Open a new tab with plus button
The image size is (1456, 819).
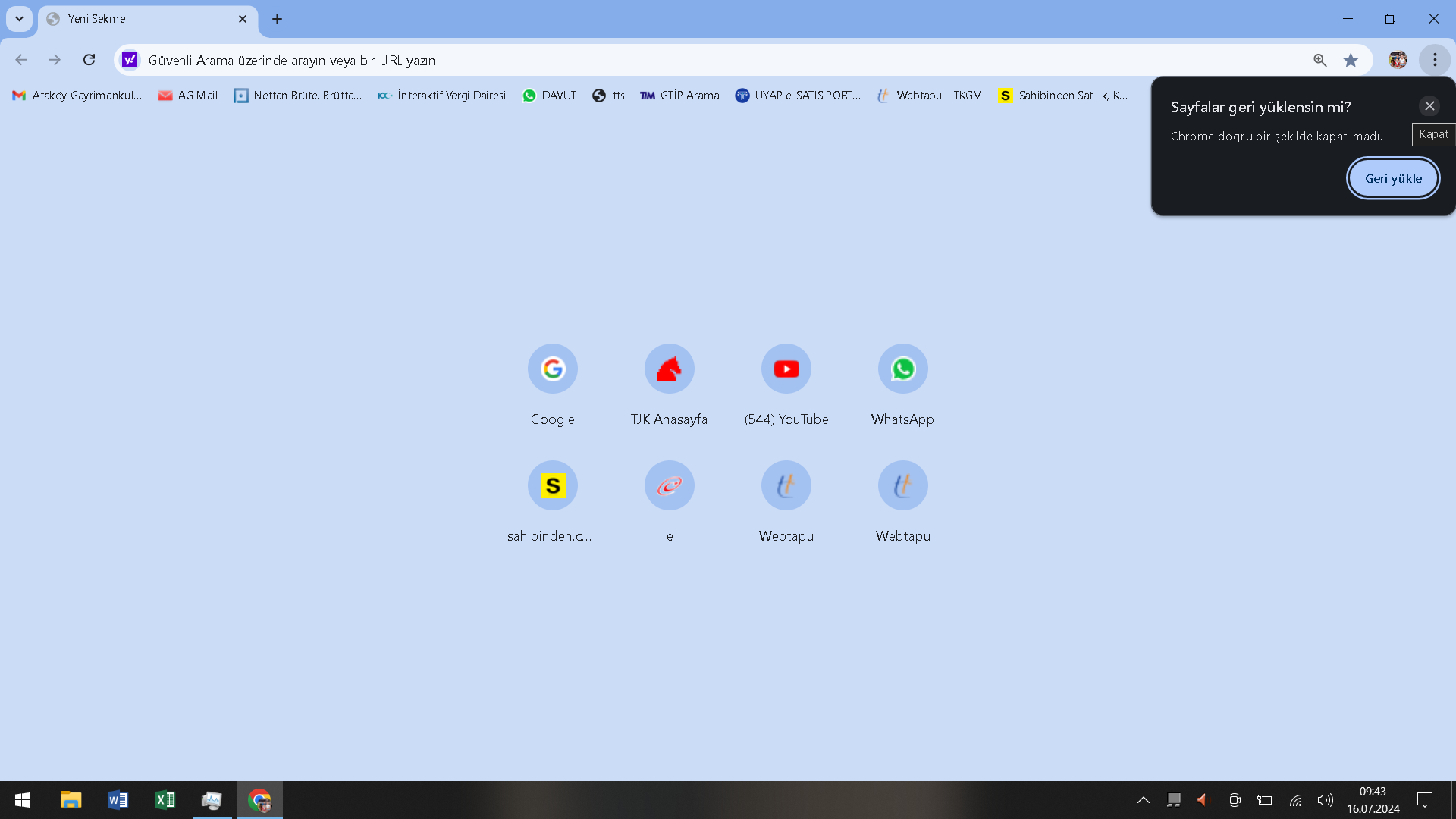(x=277, y=19)
